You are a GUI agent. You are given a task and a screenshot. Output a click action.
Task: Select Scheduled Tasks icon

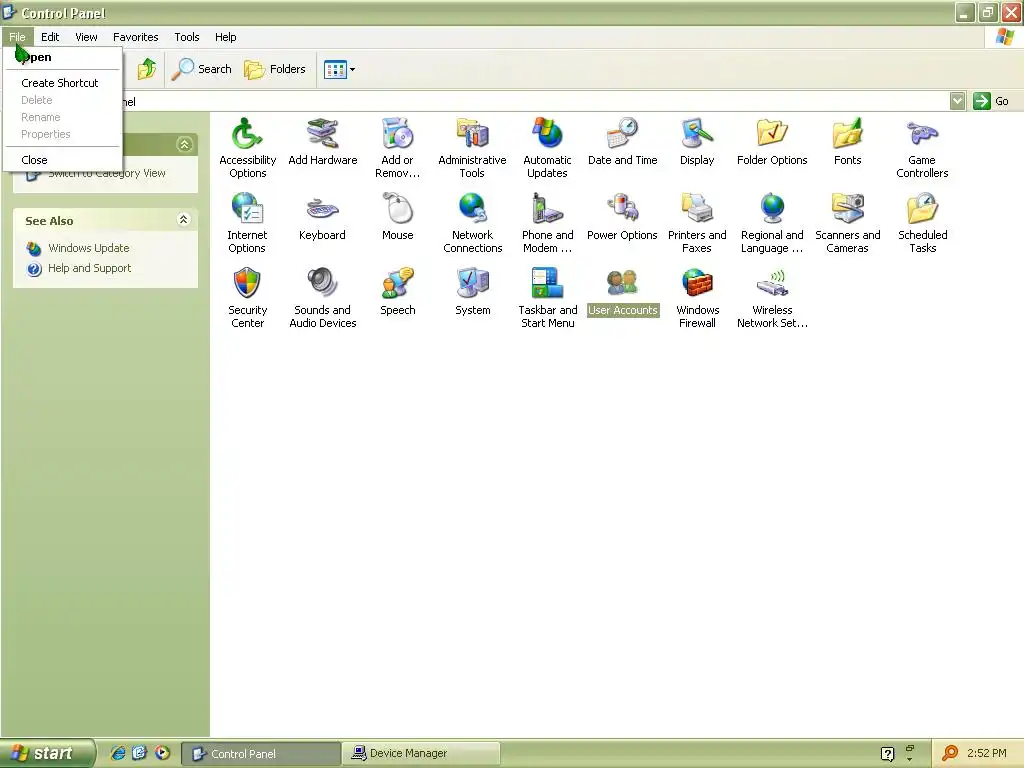922,209
